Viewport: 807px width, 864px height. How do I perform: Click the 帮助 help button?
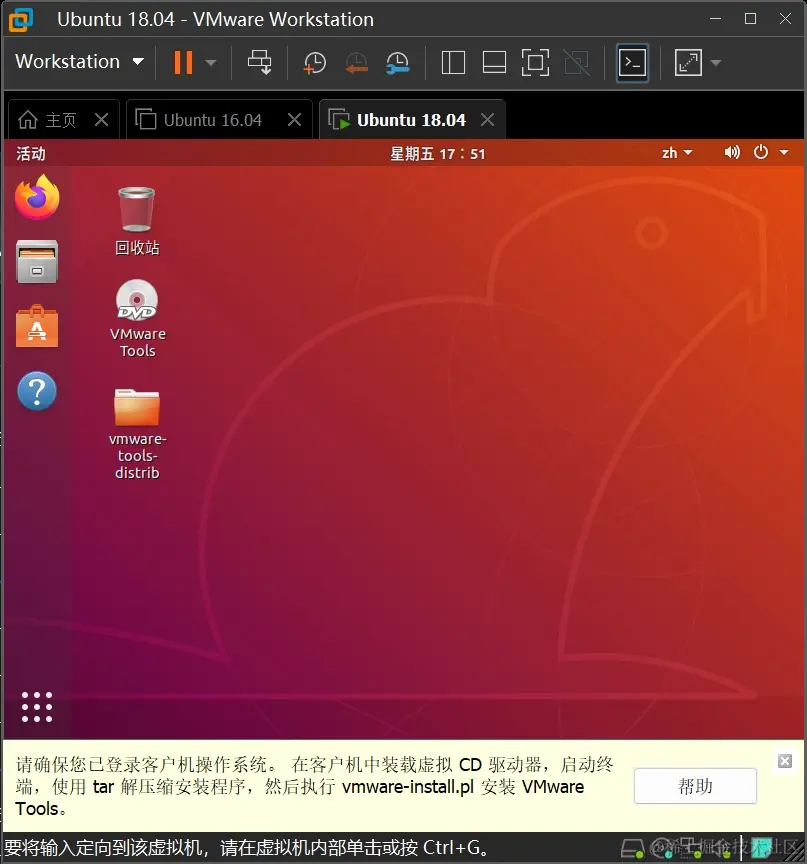695,786
